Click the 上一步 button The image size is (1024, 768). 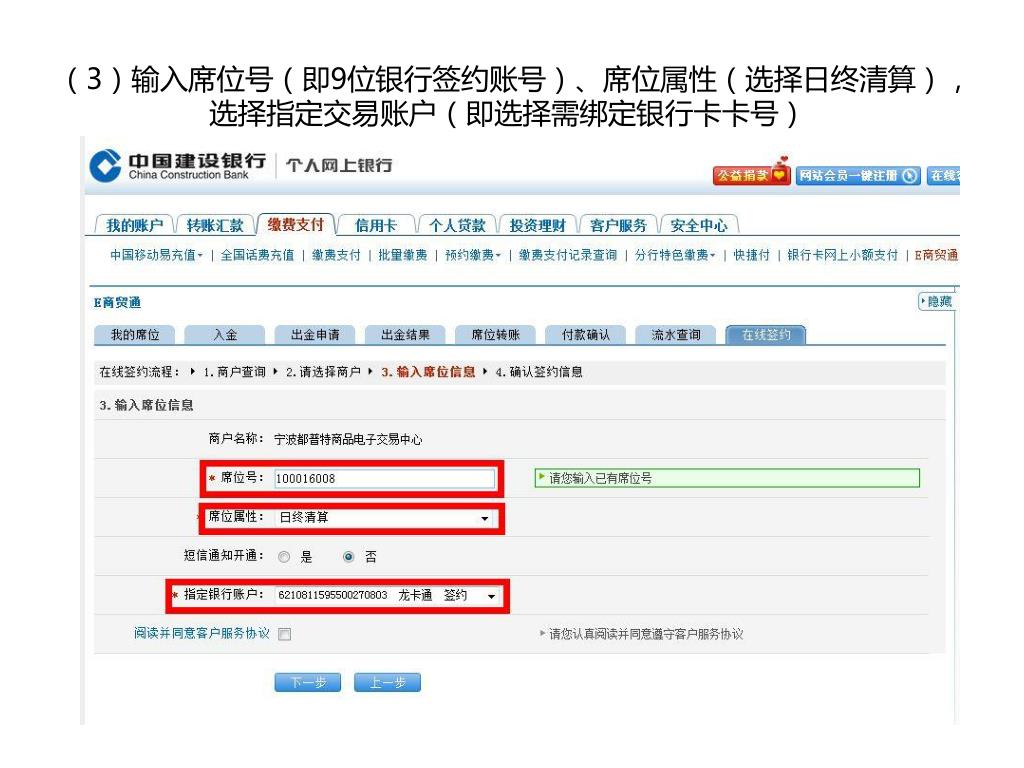pos(387,682)
